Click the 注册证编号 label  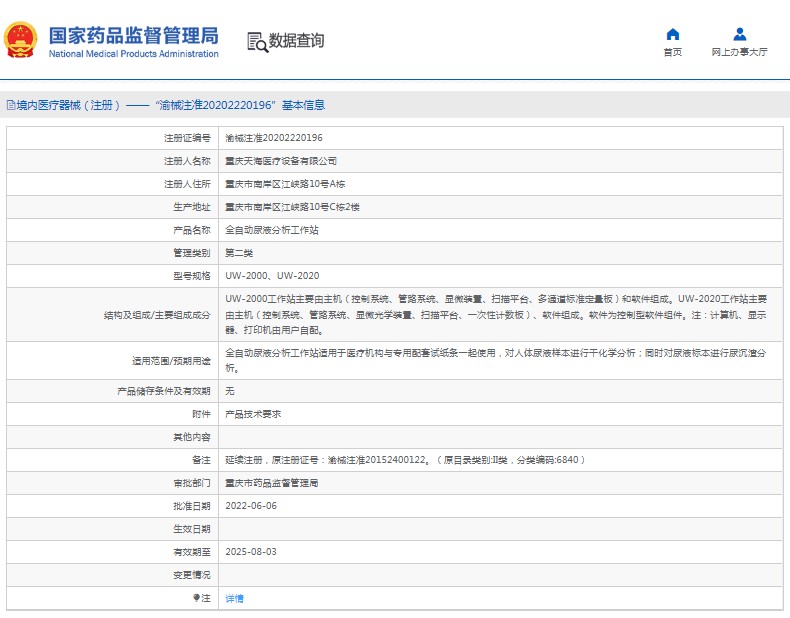187,138
